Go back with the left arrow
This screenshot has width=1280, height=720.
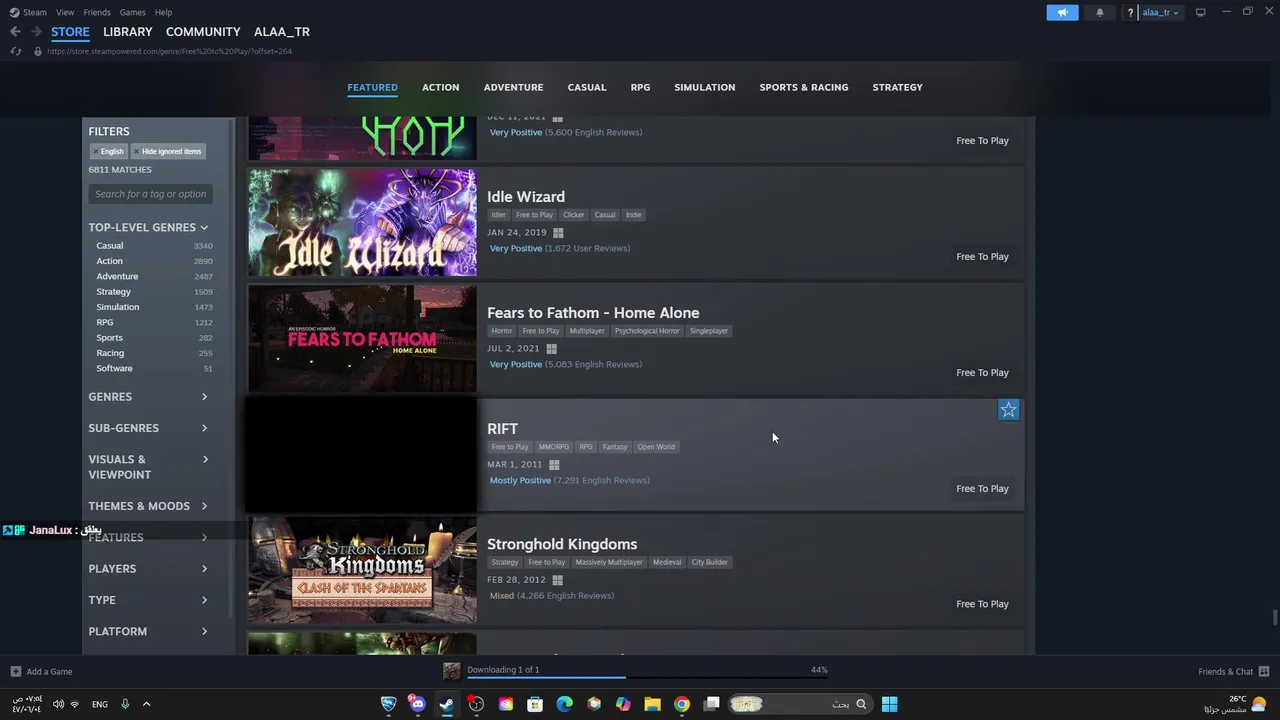click(x=15, y=32)
